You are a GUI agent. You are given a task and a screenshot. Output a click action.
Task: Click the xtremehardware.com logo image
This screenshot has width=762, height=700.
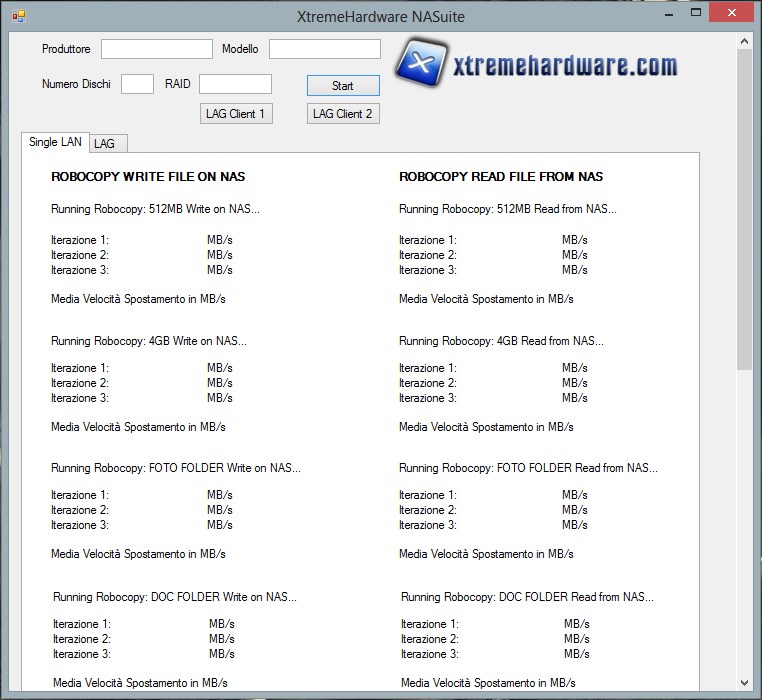tap(536, 65)
